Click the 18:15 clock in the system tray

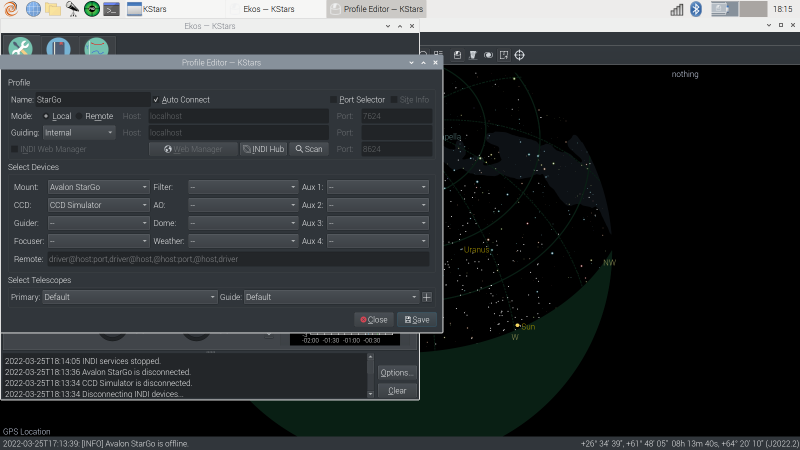(783, 9)
